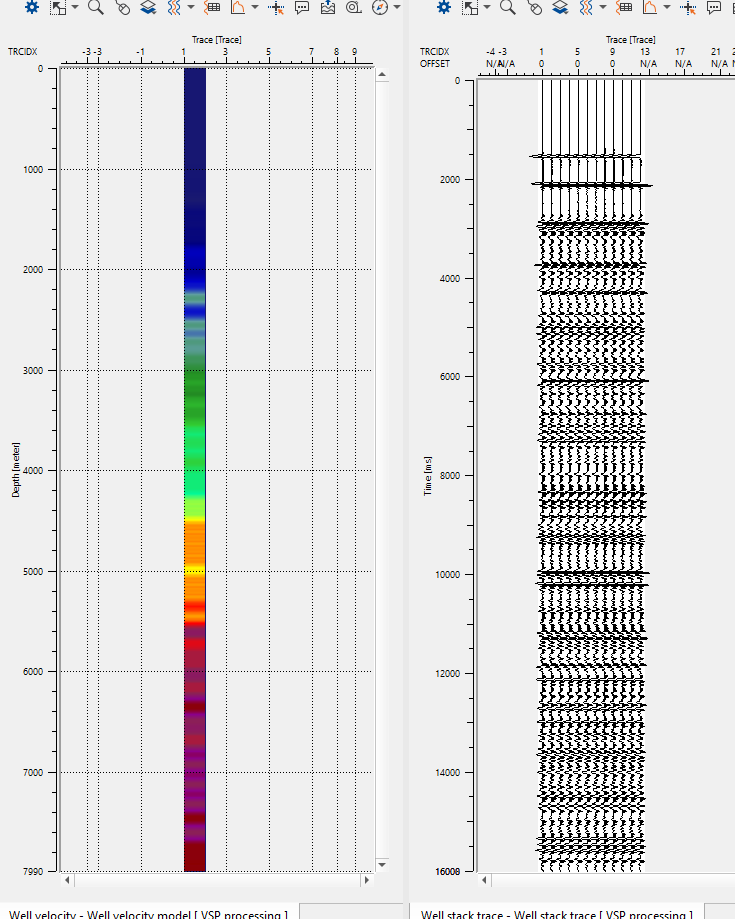The height and width of the screenshot is (919, 735).
Task: Click the Trace [Trace] title in velocity panel
Action: click(216, 40)
